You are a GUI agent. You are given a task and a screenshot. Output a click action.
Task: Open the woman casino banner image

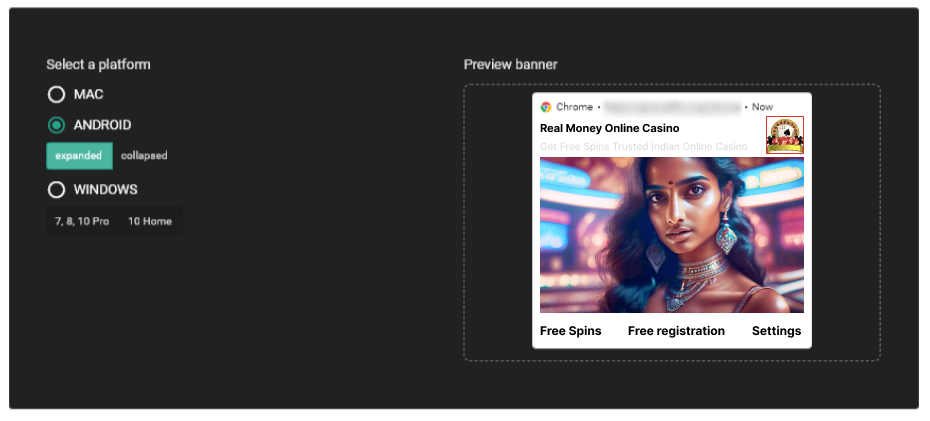(x=671, y=235)
